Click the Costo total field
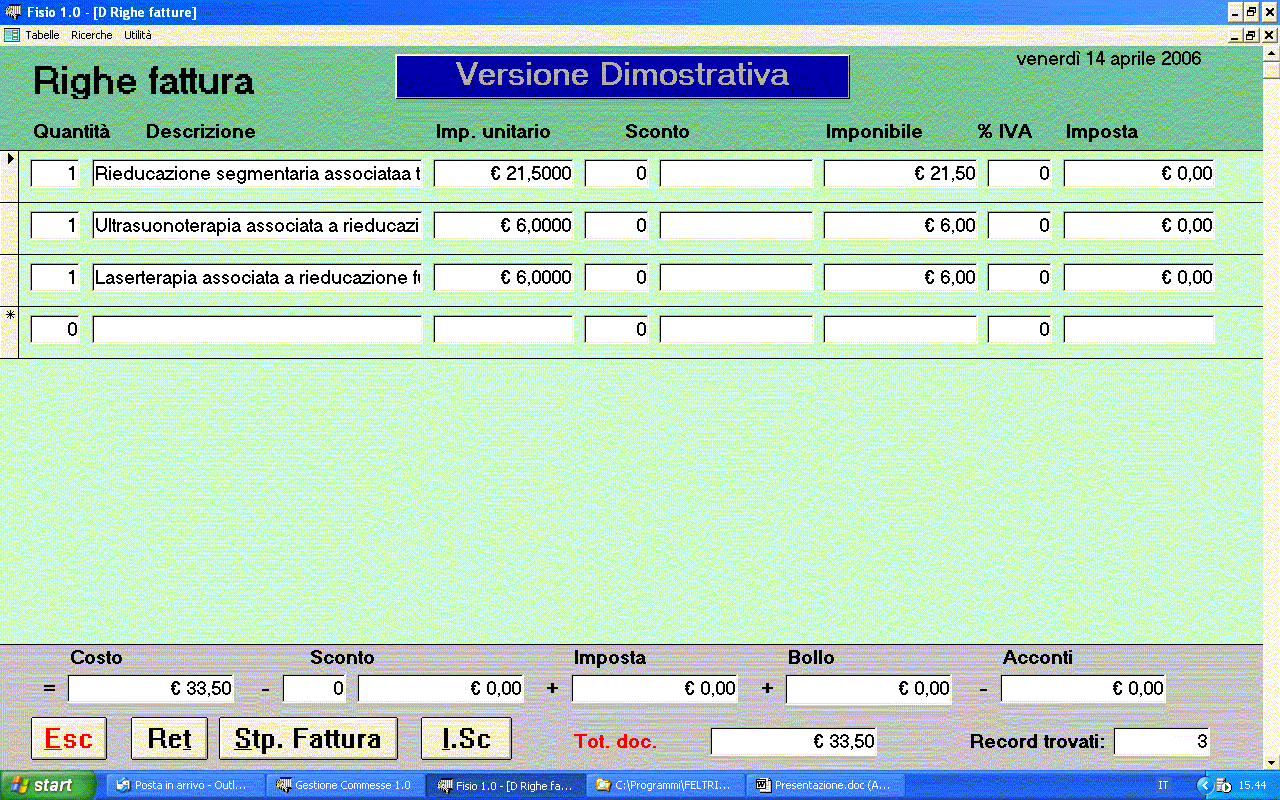The height and width of the screenshot is (800, 1280). pos(151,689)
